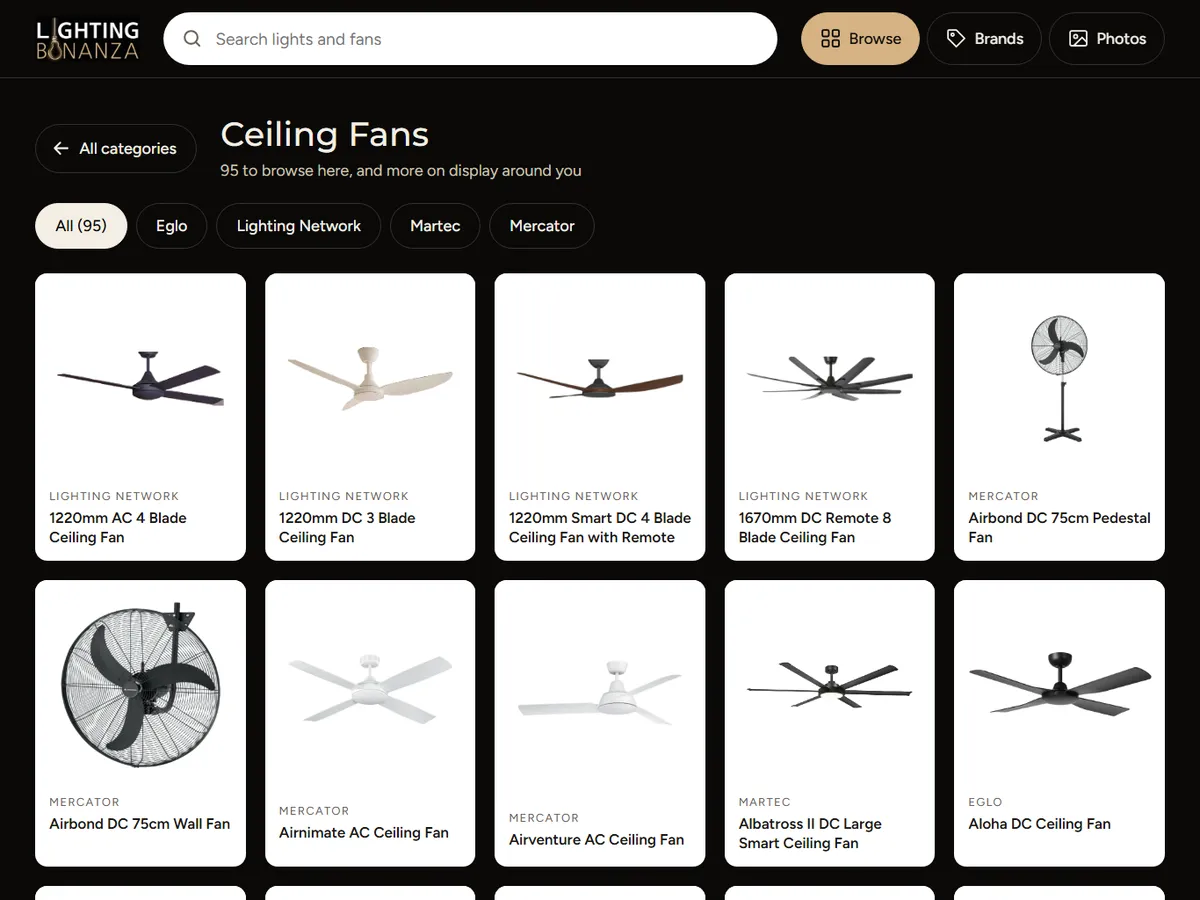Click the grid icon in the Browse button

(830, 39)
